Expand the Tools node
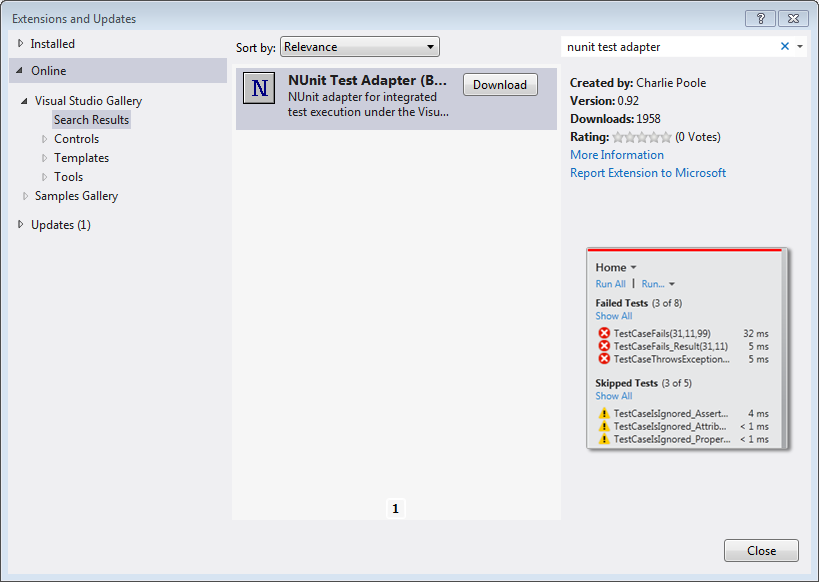 (x=44, y=177)
